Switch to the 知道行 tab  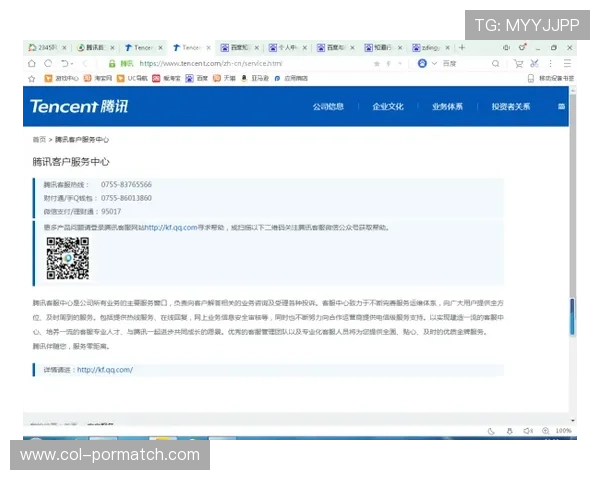point(382,47)
